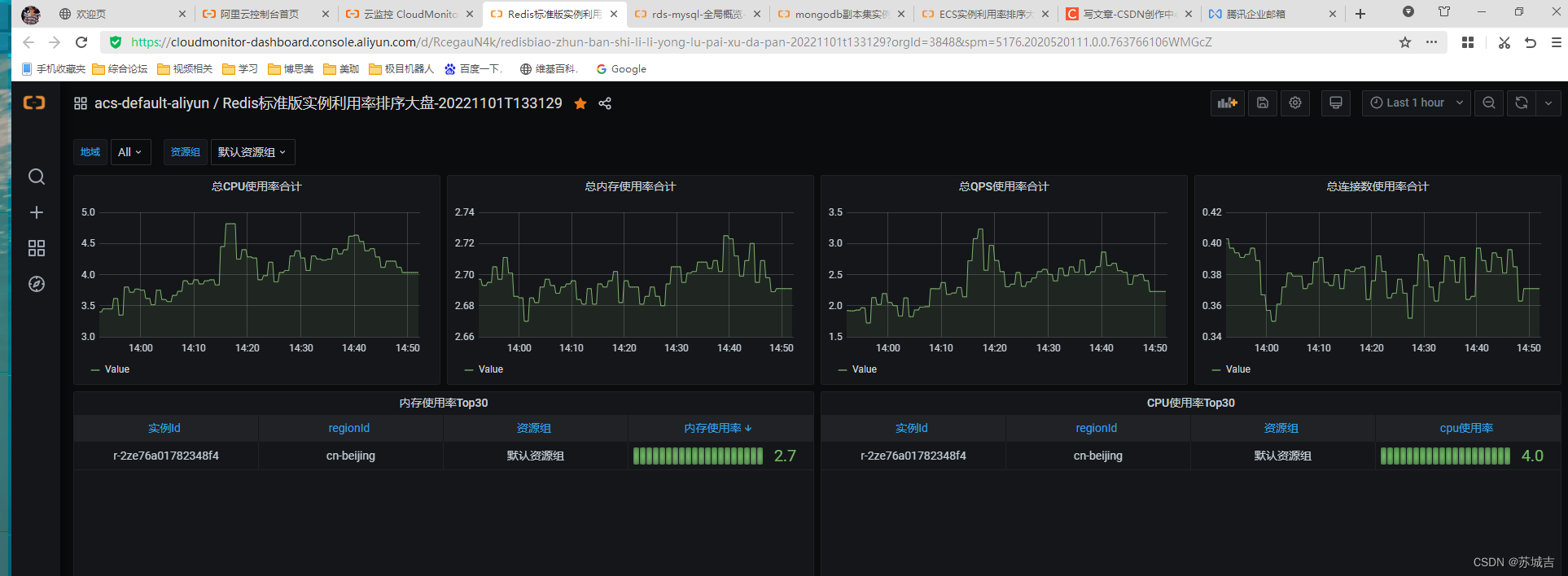Viewport: 1568px width, 576px height.
Task: Click the cpu使用率 4.0 gauge bar
Action: [x=1445, y=456]
